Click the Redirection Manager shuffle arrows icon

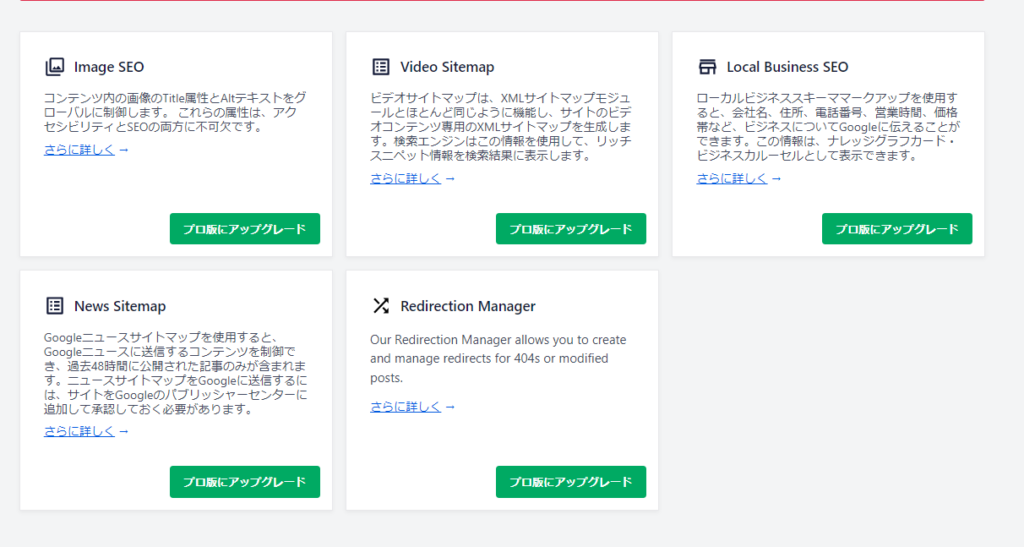pyautogui.click(x=380, y=306)
